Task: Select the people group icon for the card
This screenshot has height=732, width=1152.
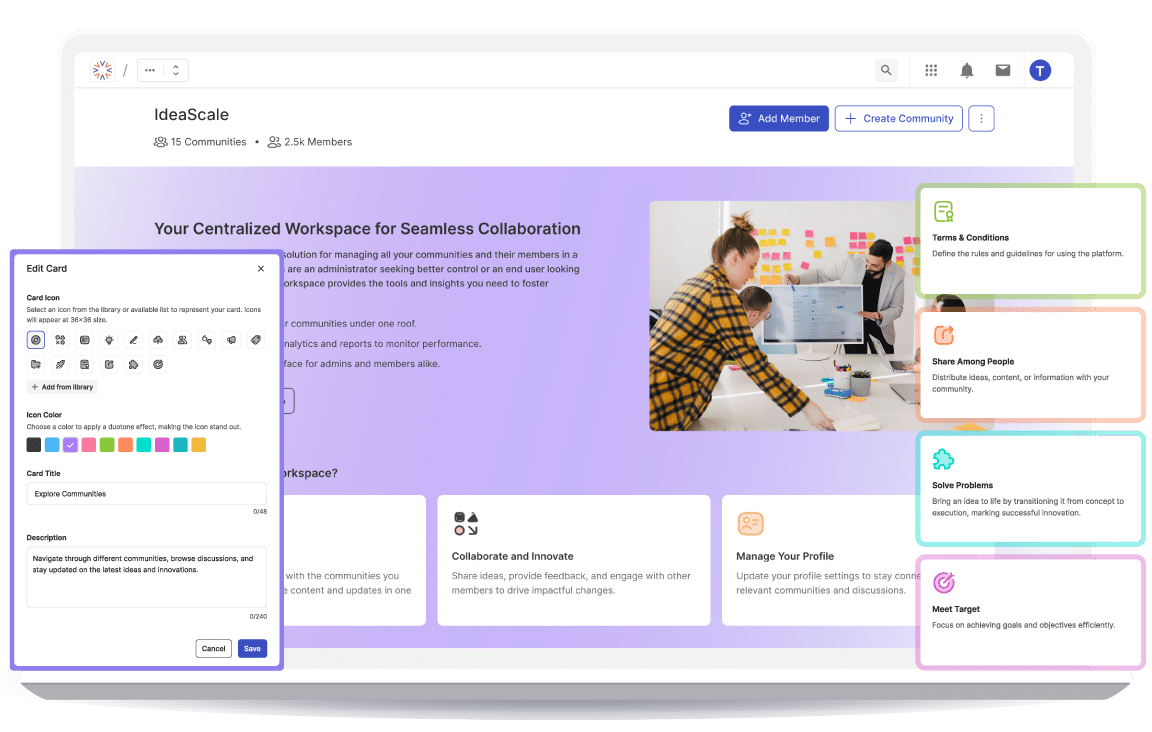Action: coord(182,340)
